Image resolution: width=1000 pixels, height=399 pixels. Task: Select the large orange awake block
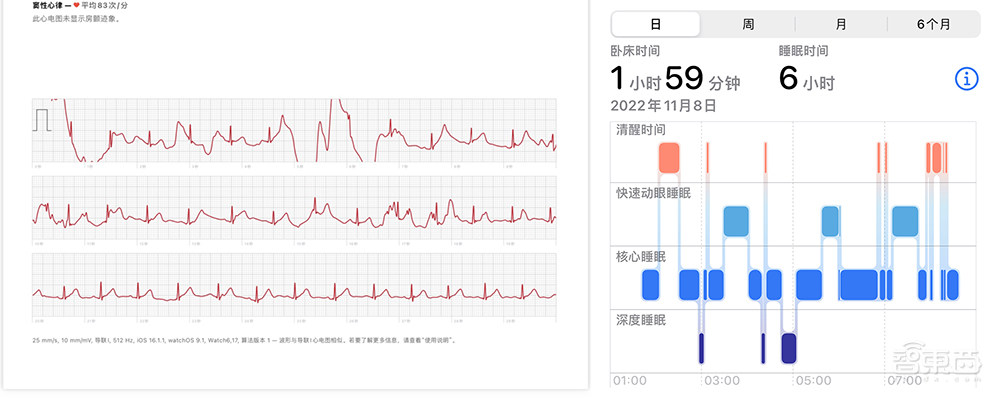tap(669, 158)
